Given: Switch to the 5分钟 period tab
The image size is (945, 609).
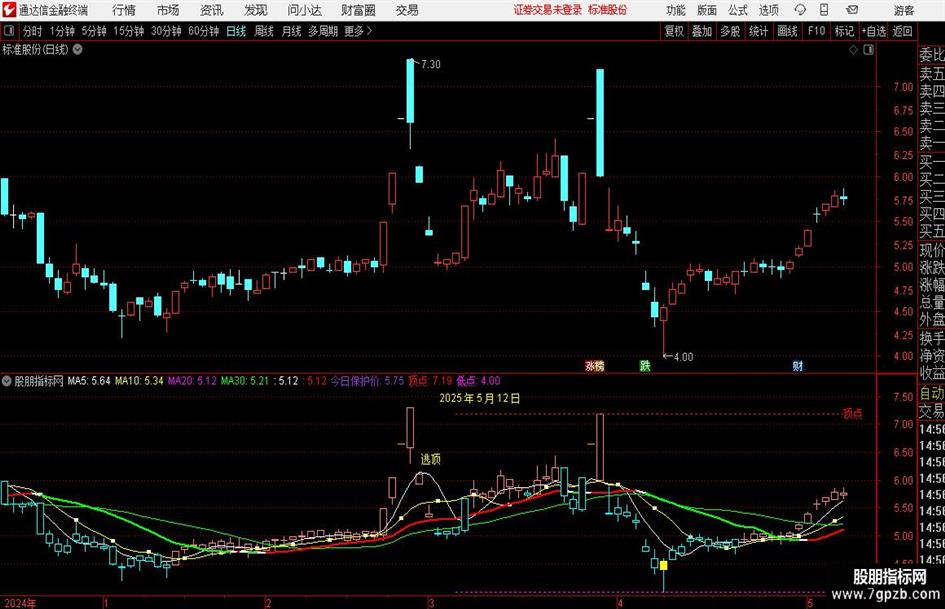Looking at the screenshot, I should pos(94,31).
